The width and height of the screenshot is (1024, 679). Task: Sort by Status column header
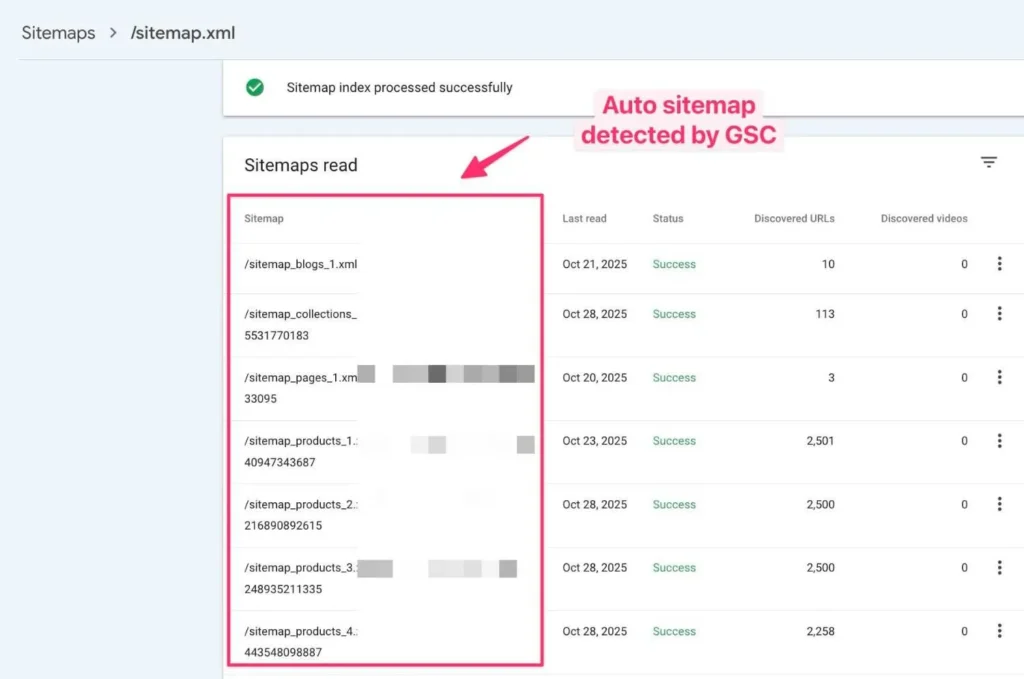[x=668, y=219]
